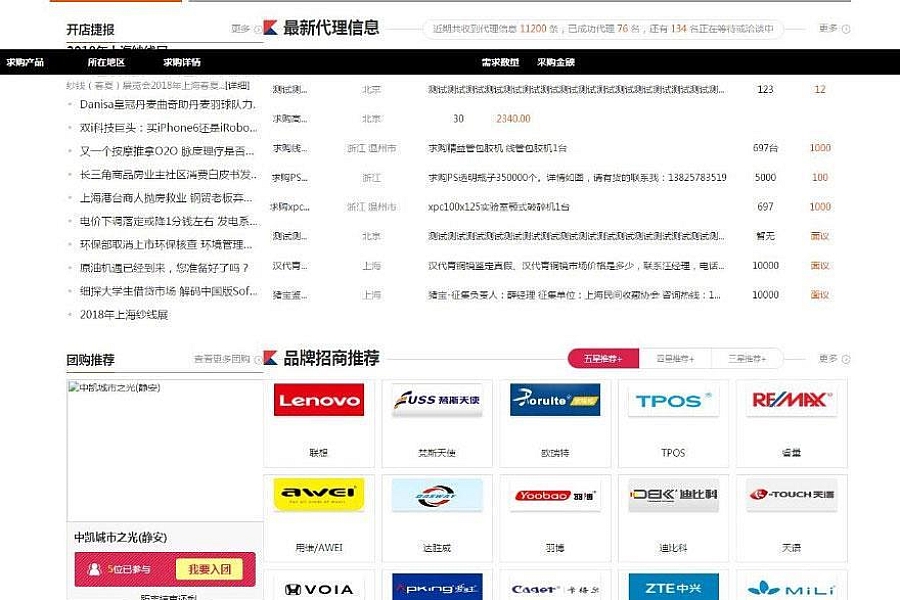Open the 环保部取消上市环保核查 news item
900x600 pixels.
tap(166, 245)
